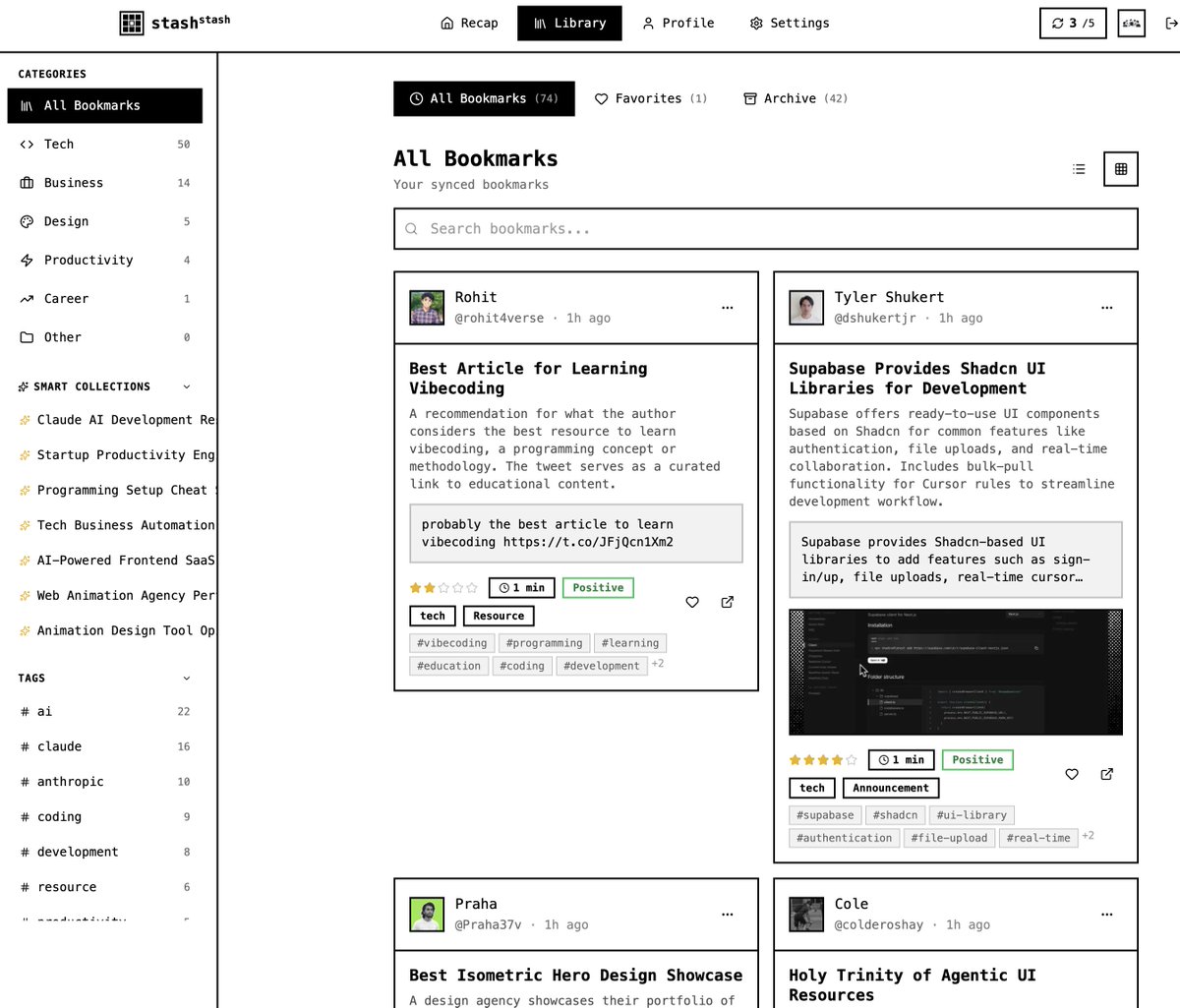This screenshot has height=1008, width=1180.
Task: Click the #programming hashtag
Action: [544, 643]
